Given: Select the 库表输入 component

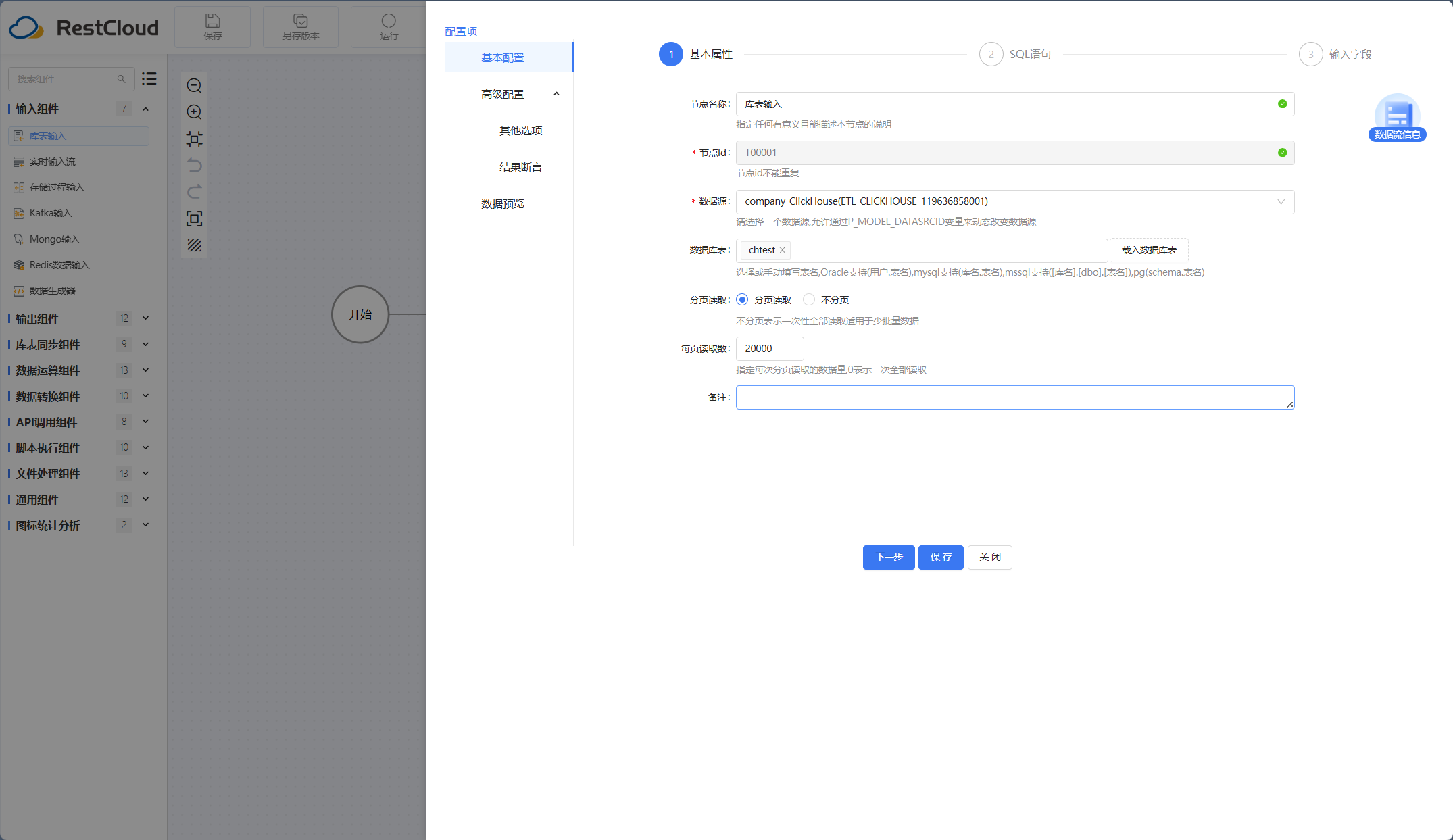Looking at the screenshot, I should (78, 136).
